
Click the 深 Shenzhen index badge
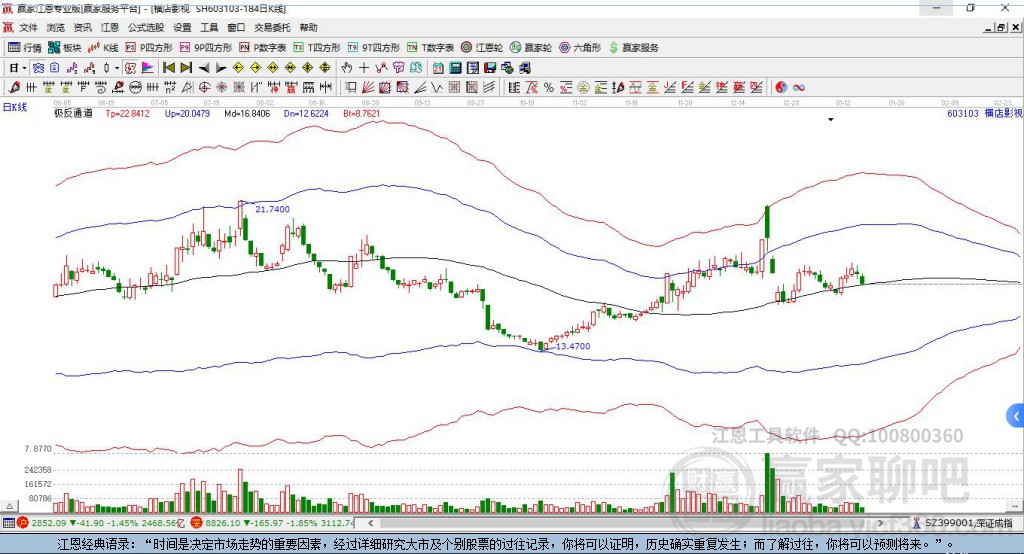pos(197,523)
